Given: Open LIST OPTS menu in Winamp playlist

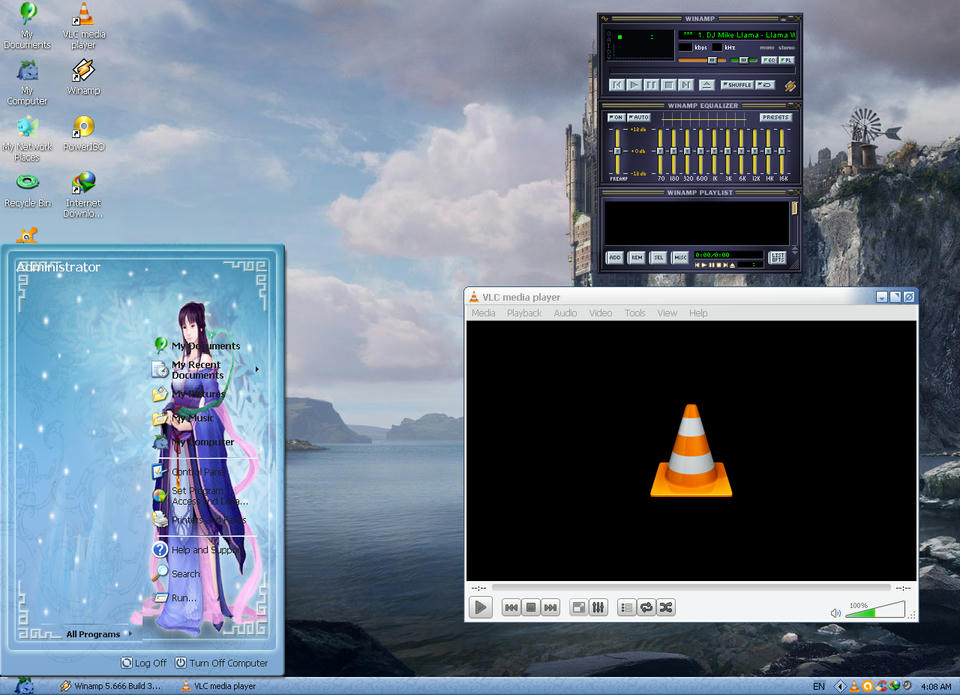Looking at the screenshot, I should coord(777,258).
